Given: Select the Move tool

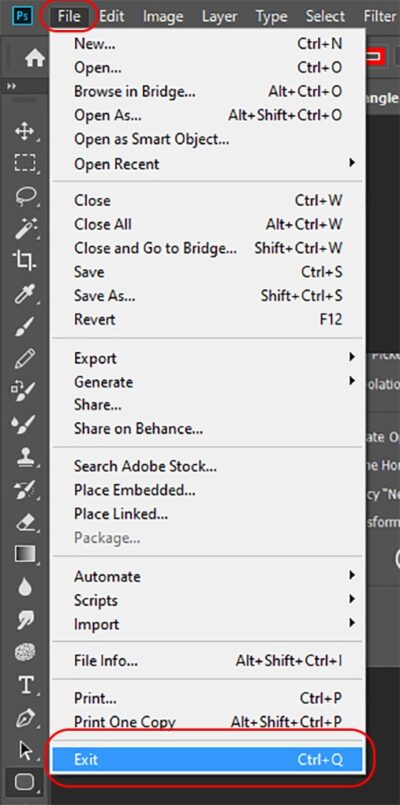Looking at the screenshot, I should [x=24, y=131].
